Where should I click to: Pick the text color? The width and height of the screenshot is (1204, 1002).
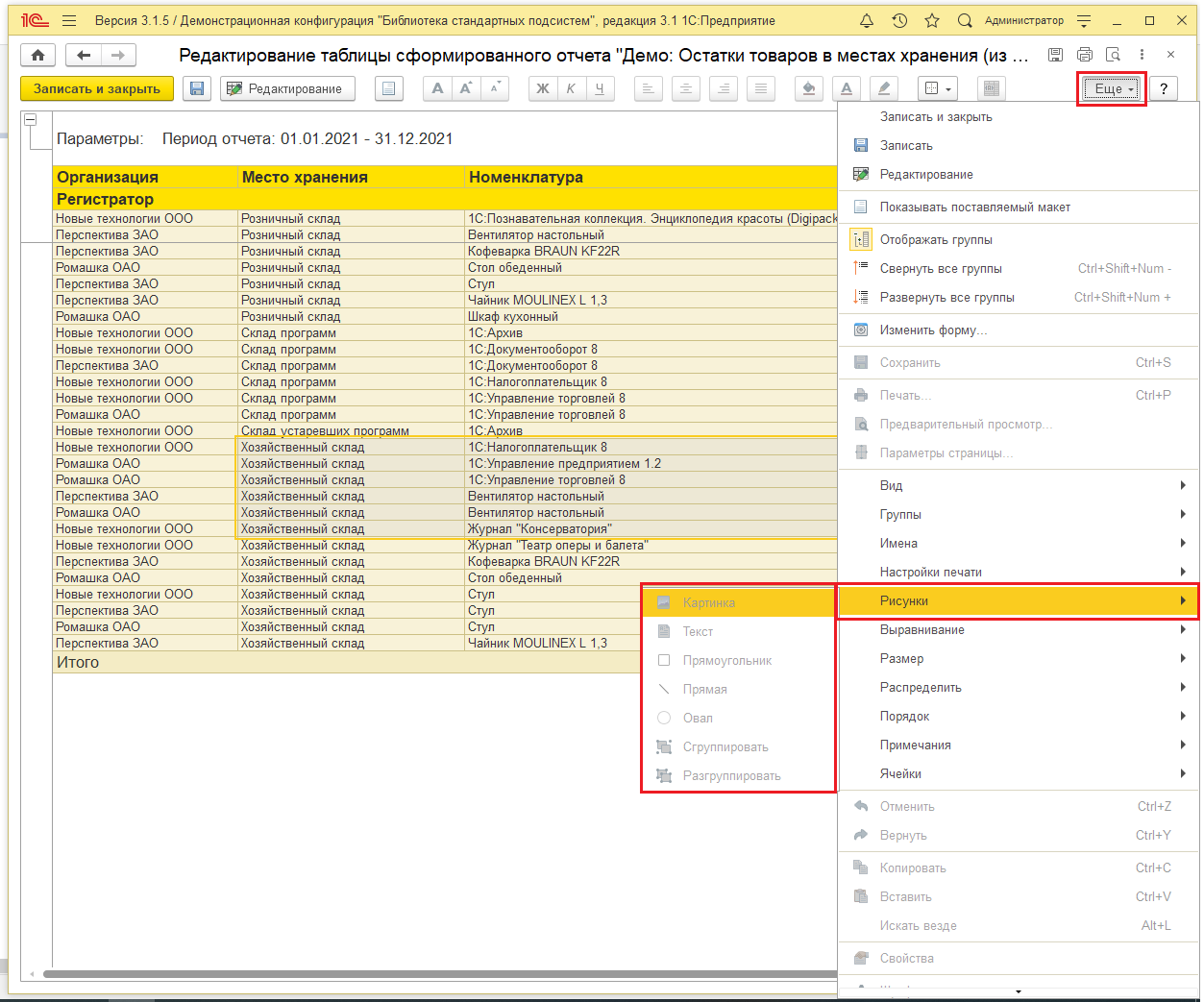coord(847,88)
